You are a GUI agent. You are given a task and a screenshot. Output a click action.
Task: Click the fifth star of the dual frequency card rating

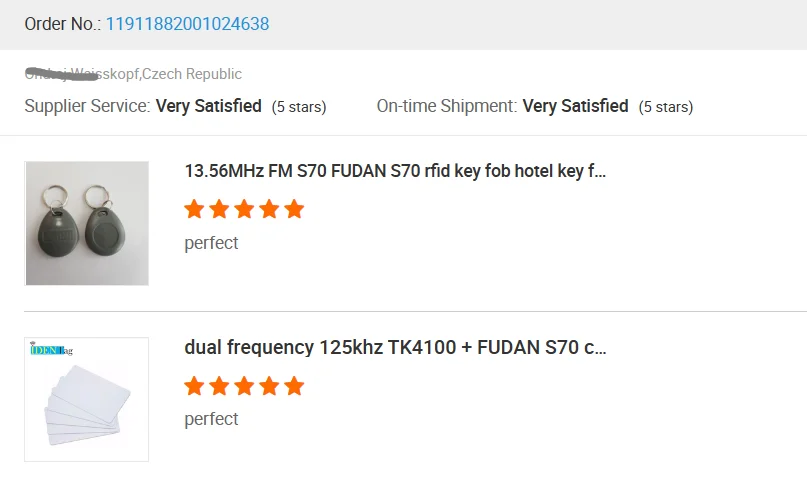click(293, 386)
